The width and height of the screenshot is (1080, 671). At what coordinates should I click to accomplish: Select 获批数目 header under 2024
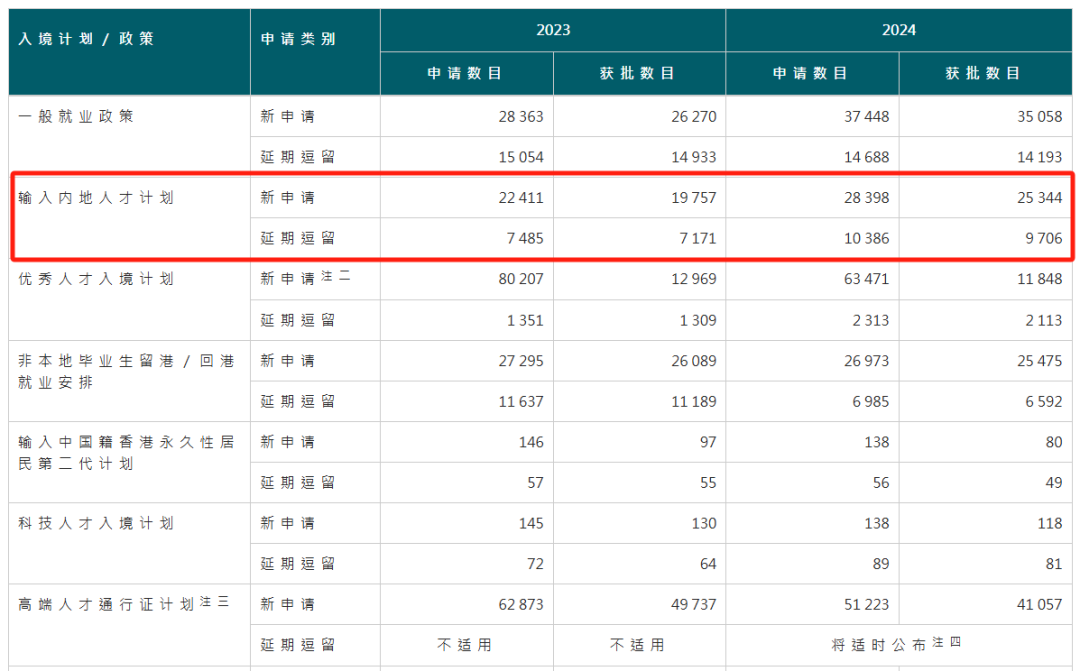pyautogui.click(x=984, y=73)
